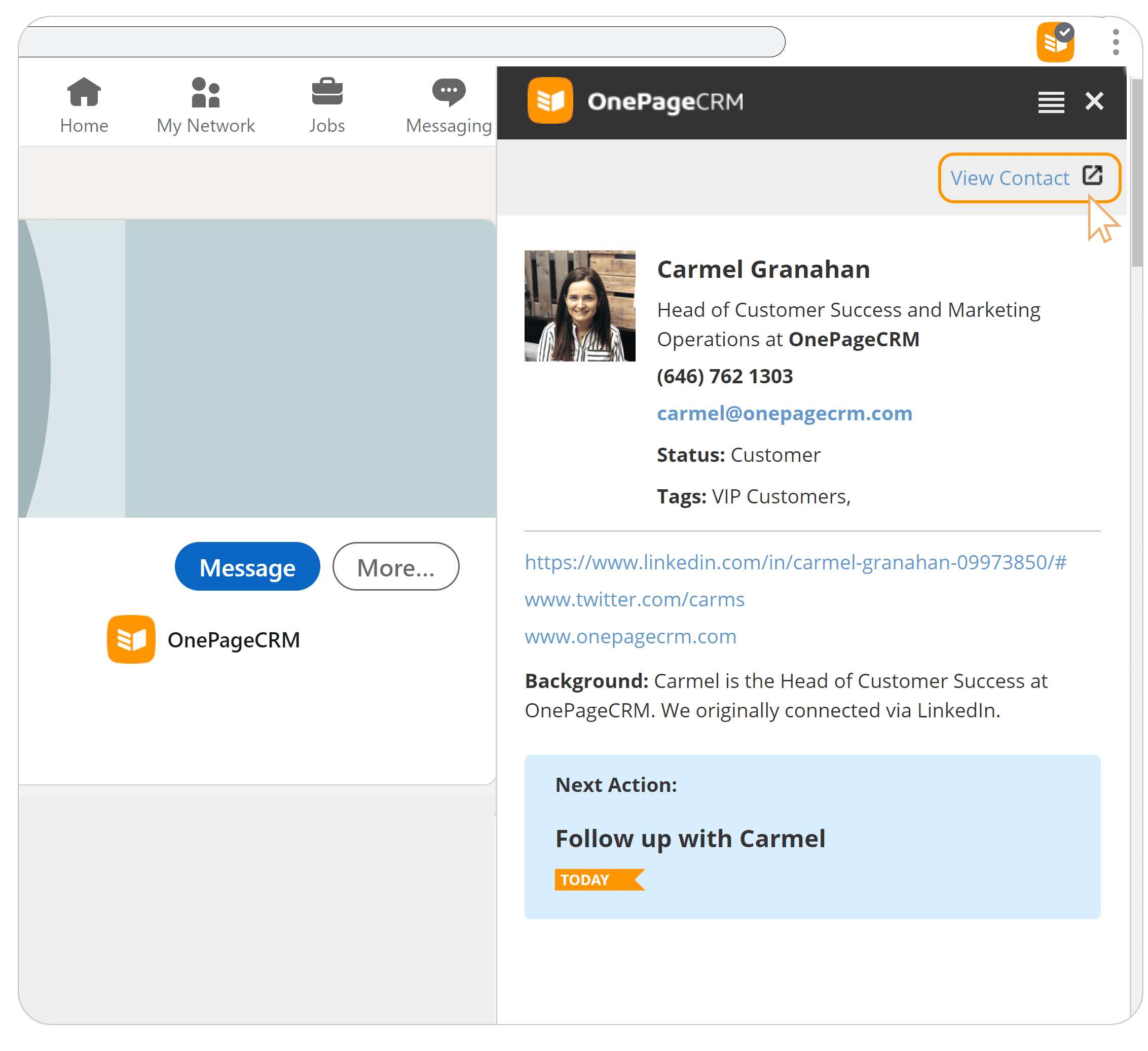
Task: Click the OnePageCRM extension icon in browser toolbar
Action: coord(1055,42)
